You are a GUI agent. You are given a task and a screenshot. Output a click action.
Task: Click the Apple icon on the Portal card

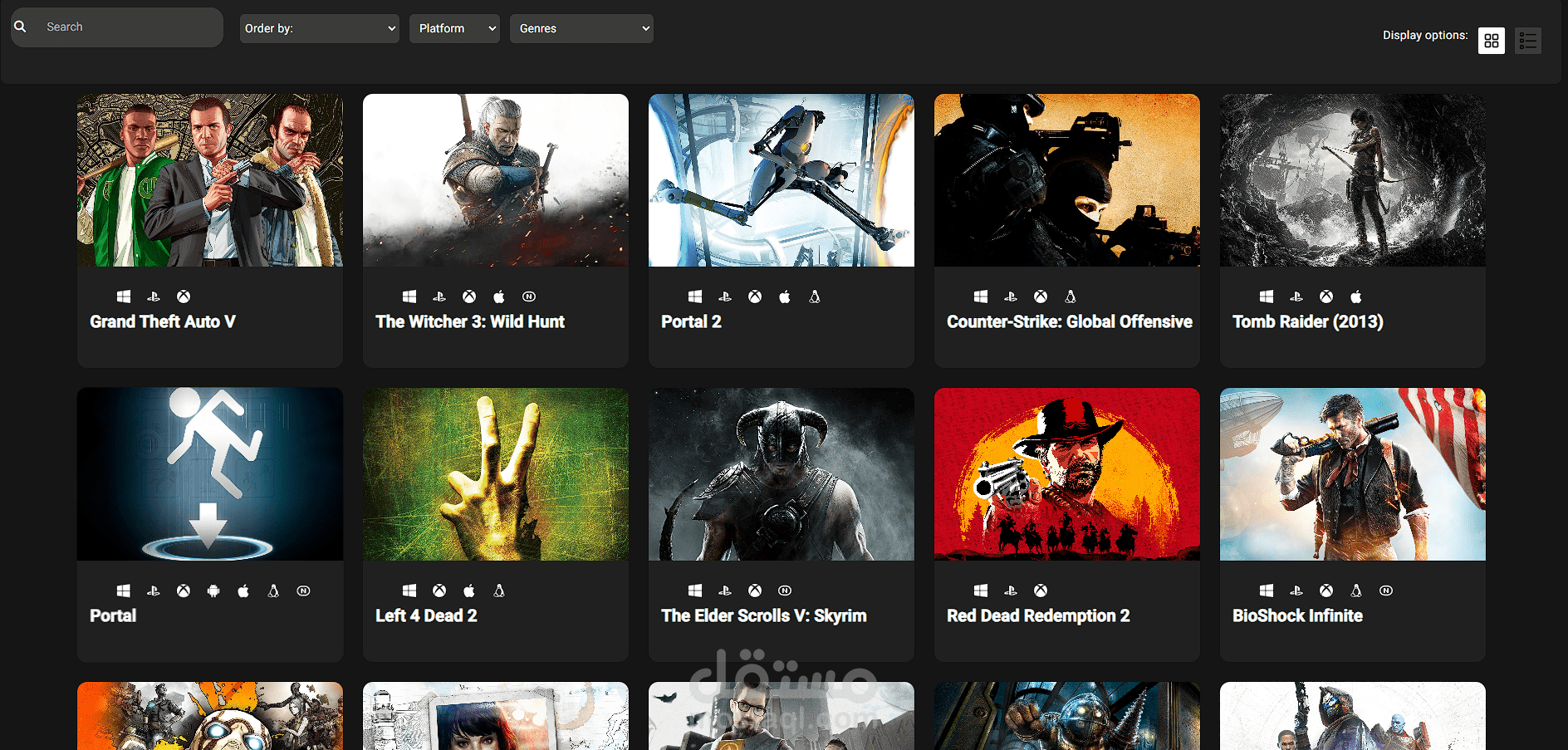(243, 591)
